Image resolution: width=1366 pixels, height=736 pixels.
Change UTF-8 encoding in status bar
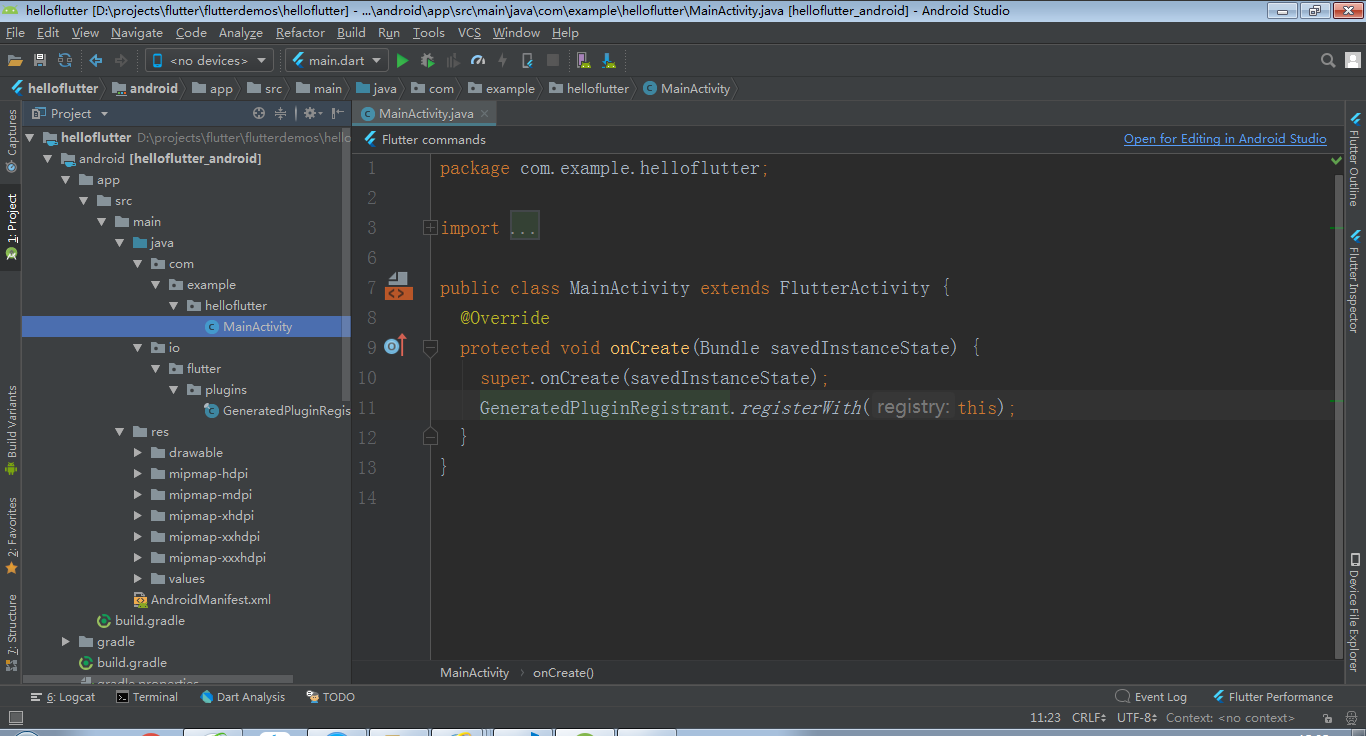tap(1137, 717)
